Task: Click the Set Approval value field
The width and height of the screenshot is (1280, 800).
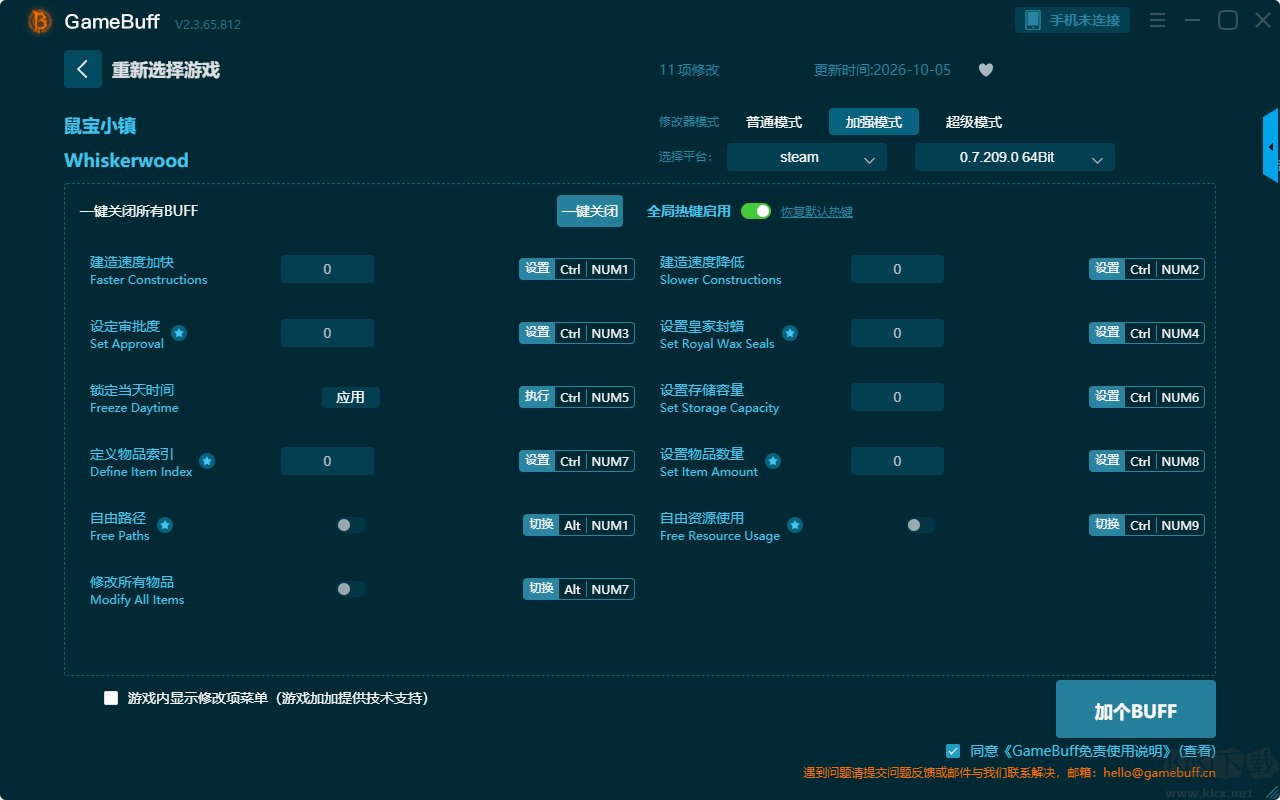Action: click(327, 333)
